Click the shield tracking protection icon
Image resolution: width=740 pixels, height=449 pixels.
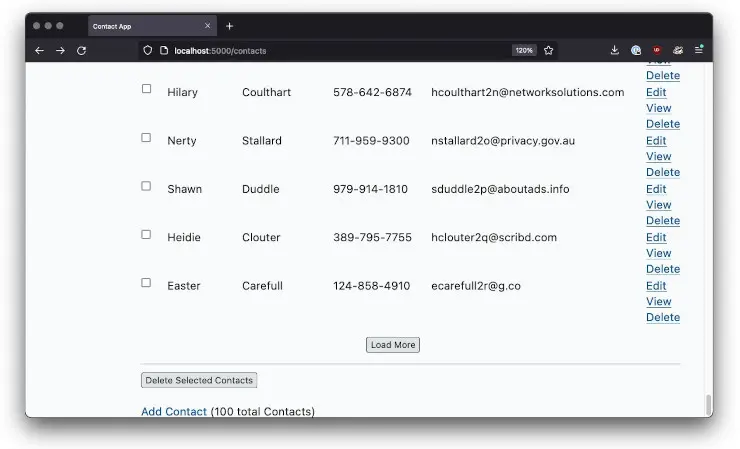[x=148, y=50]
